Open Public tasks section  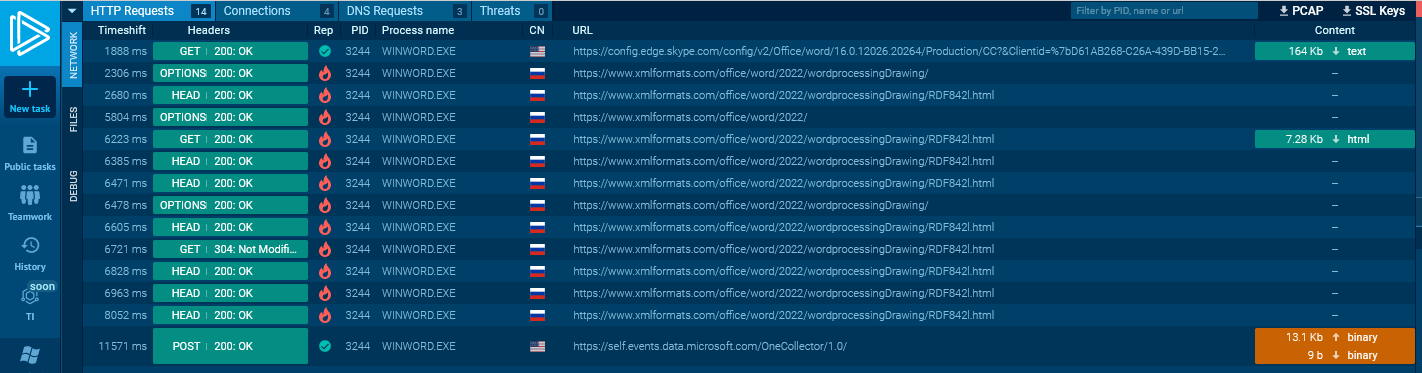pos(30,153)
